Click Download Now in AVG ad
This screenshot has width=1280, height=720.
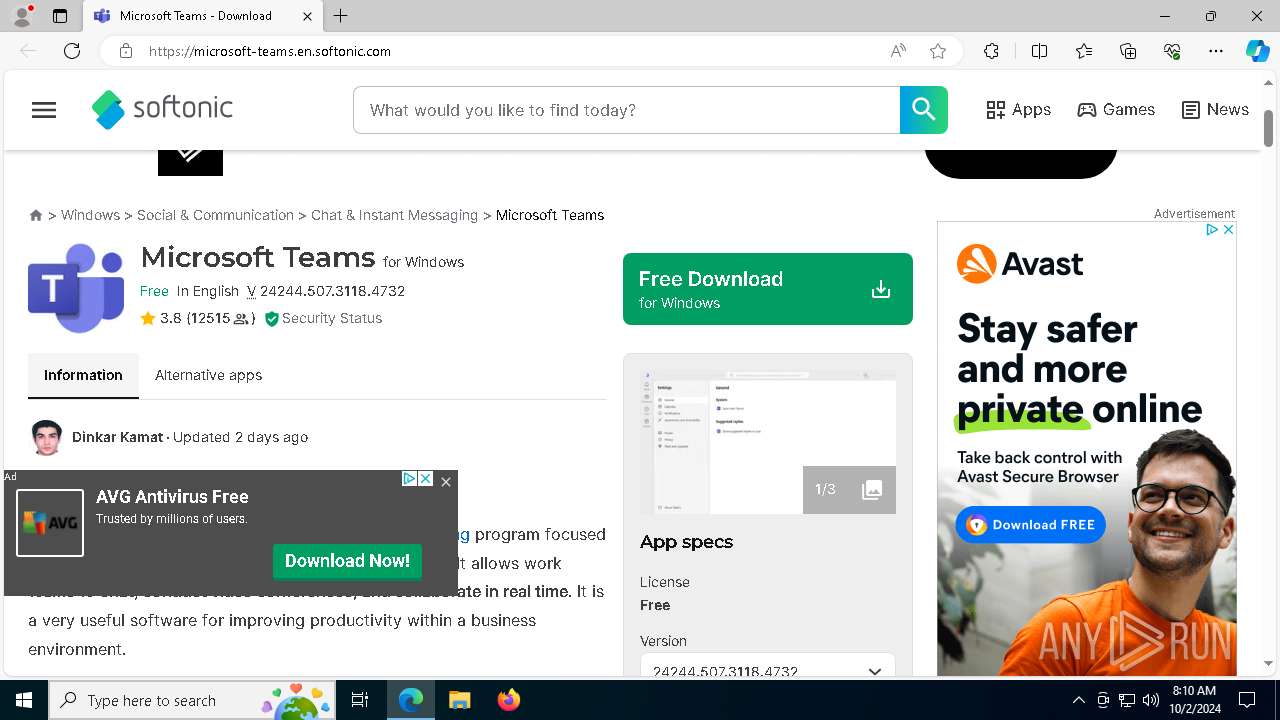click(x=347, y=561)
